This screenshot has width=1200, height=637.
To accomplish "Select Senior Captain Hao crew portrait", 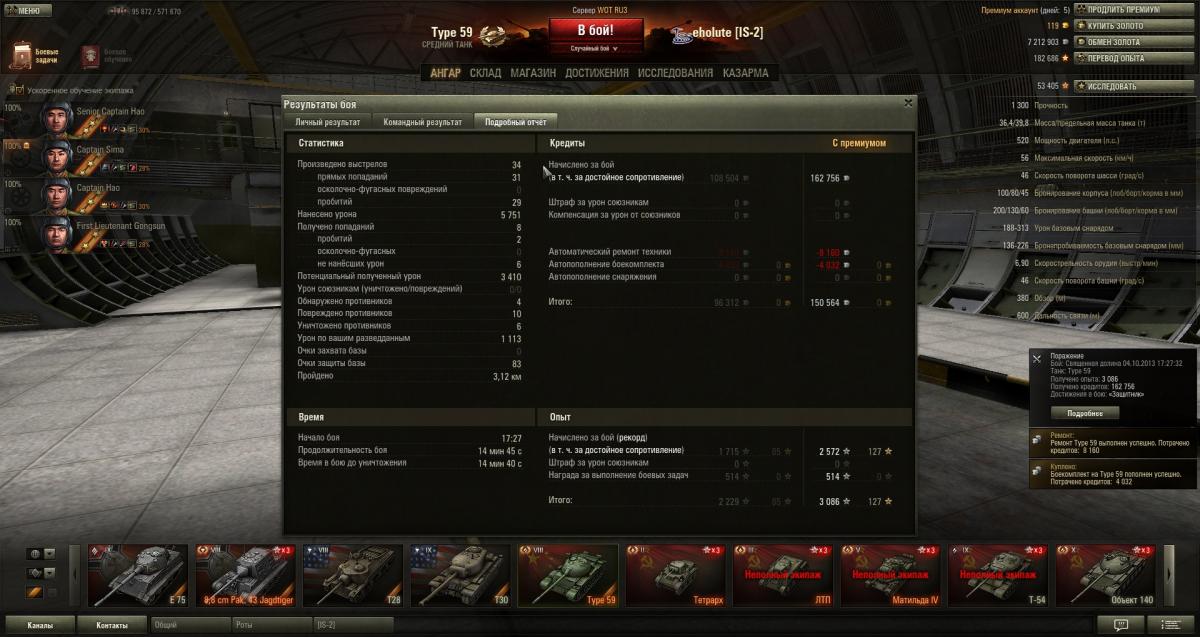I will point(56,119).
